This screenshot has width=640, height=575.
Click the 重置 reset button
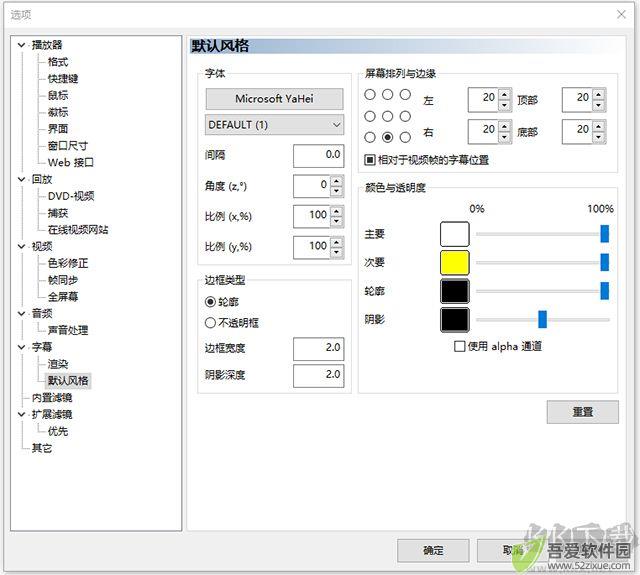tap(582, 412)
